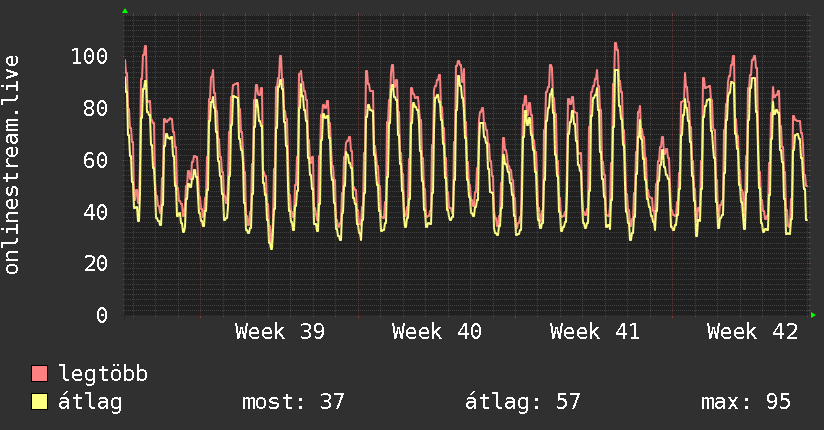Click the Week 40 axis label
The height and width of the screenshot is (430, 824).
click(x=437, y=332)
